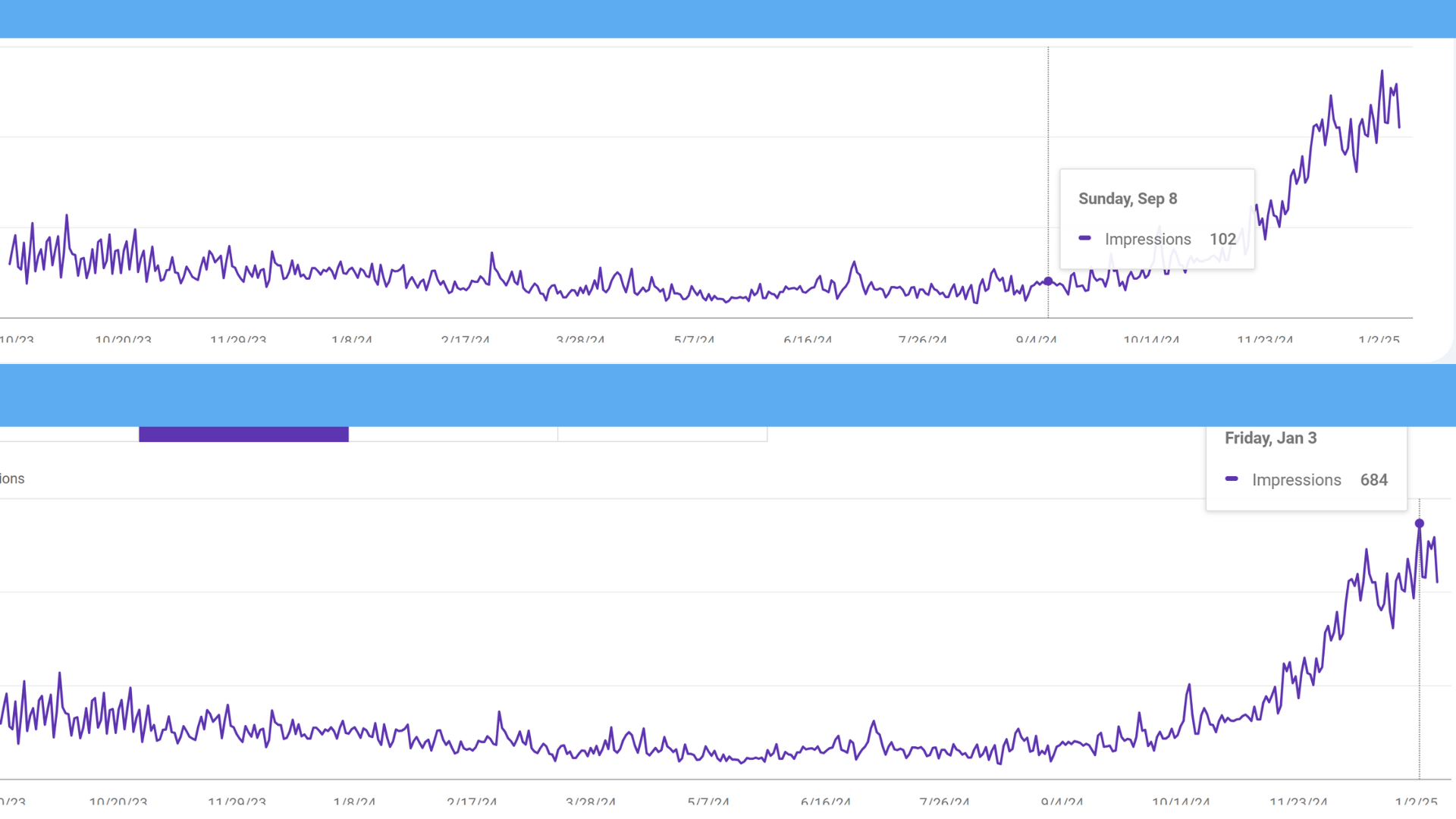Select the Jan 3 peak marker on lower chart
Screen dimensions: 1456x819
tap(1419, 523)
